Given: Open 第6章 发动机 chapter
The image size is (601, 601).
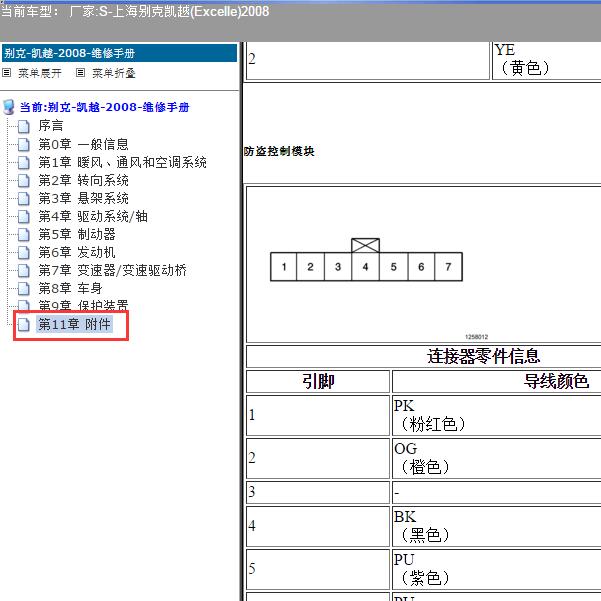Looking at the screenshot, I should (x=77, y=252).
